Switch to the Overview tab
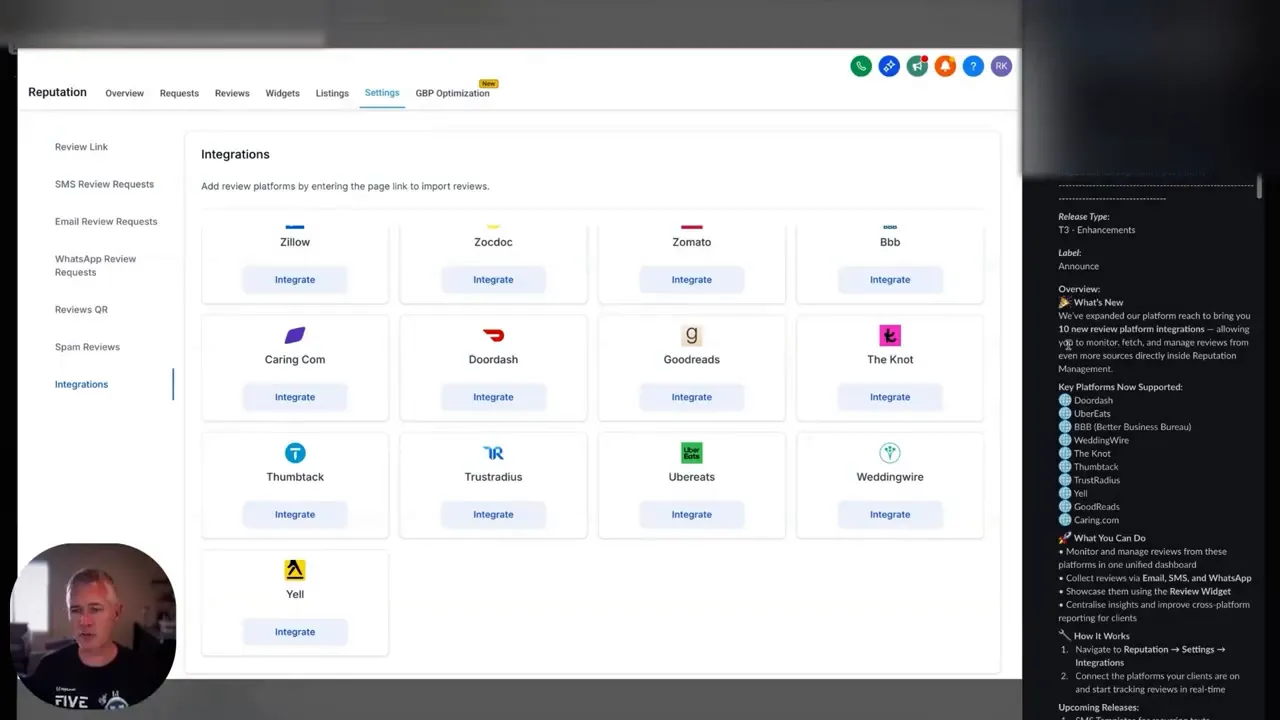 124,93
